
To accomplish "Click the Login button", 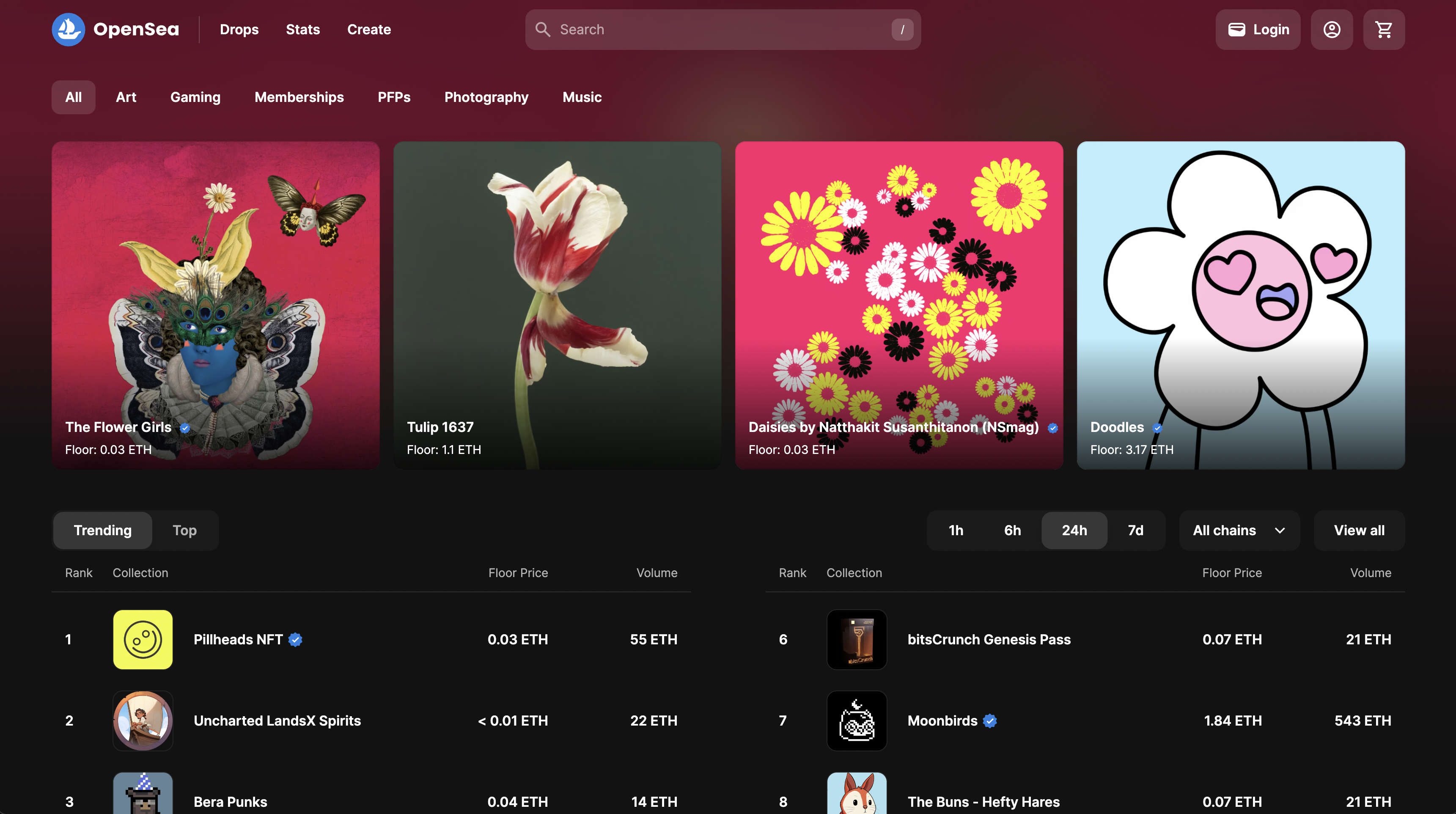I will pos(1258,29).
